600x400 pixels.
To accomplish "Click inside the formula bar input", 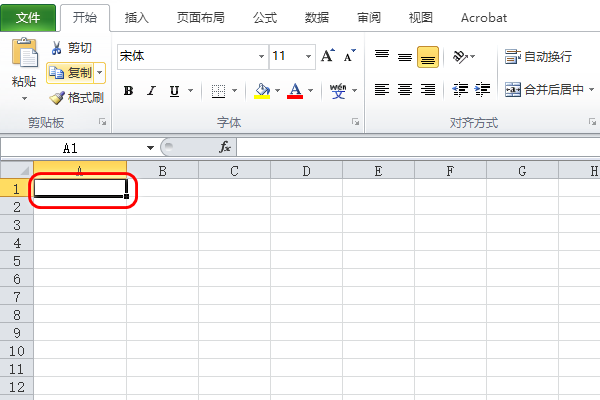I will point(418,147).
